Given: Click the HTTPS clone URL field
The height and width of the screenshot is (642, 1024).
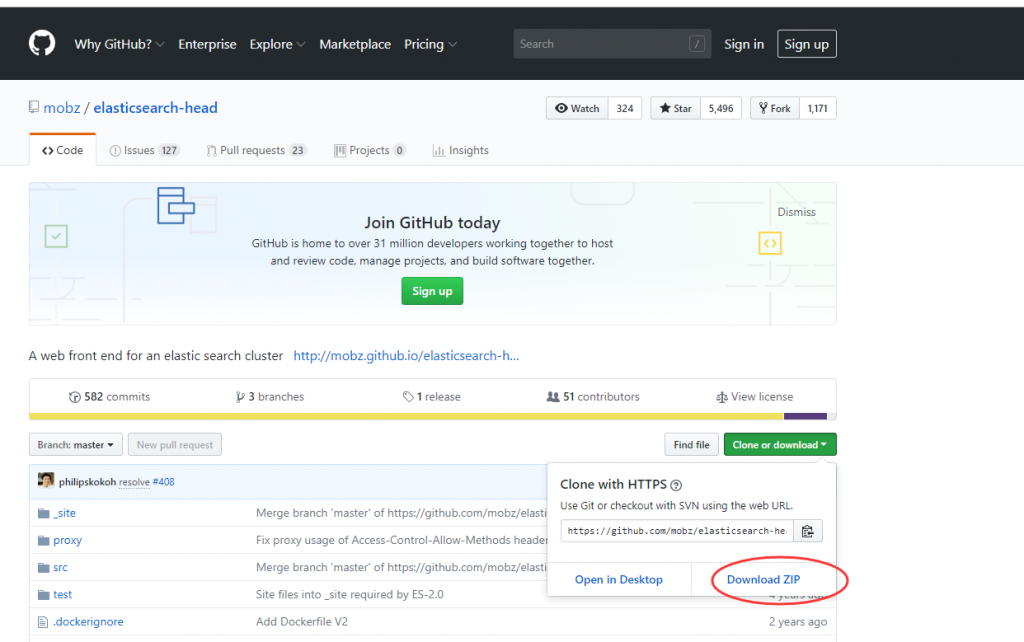Looking at the screenshot, I should (x=677, y=531).
